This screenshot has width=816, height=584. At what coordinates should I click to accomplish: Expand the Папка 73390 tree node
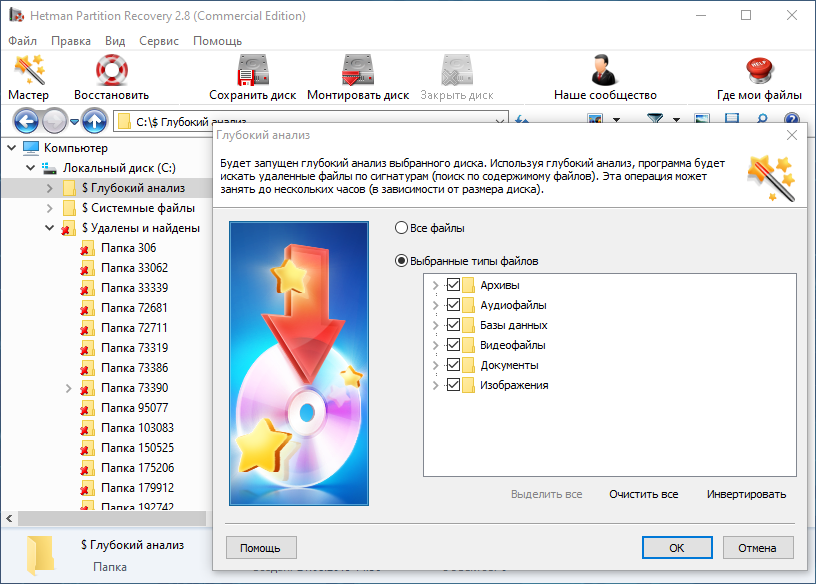click(69, 388)
